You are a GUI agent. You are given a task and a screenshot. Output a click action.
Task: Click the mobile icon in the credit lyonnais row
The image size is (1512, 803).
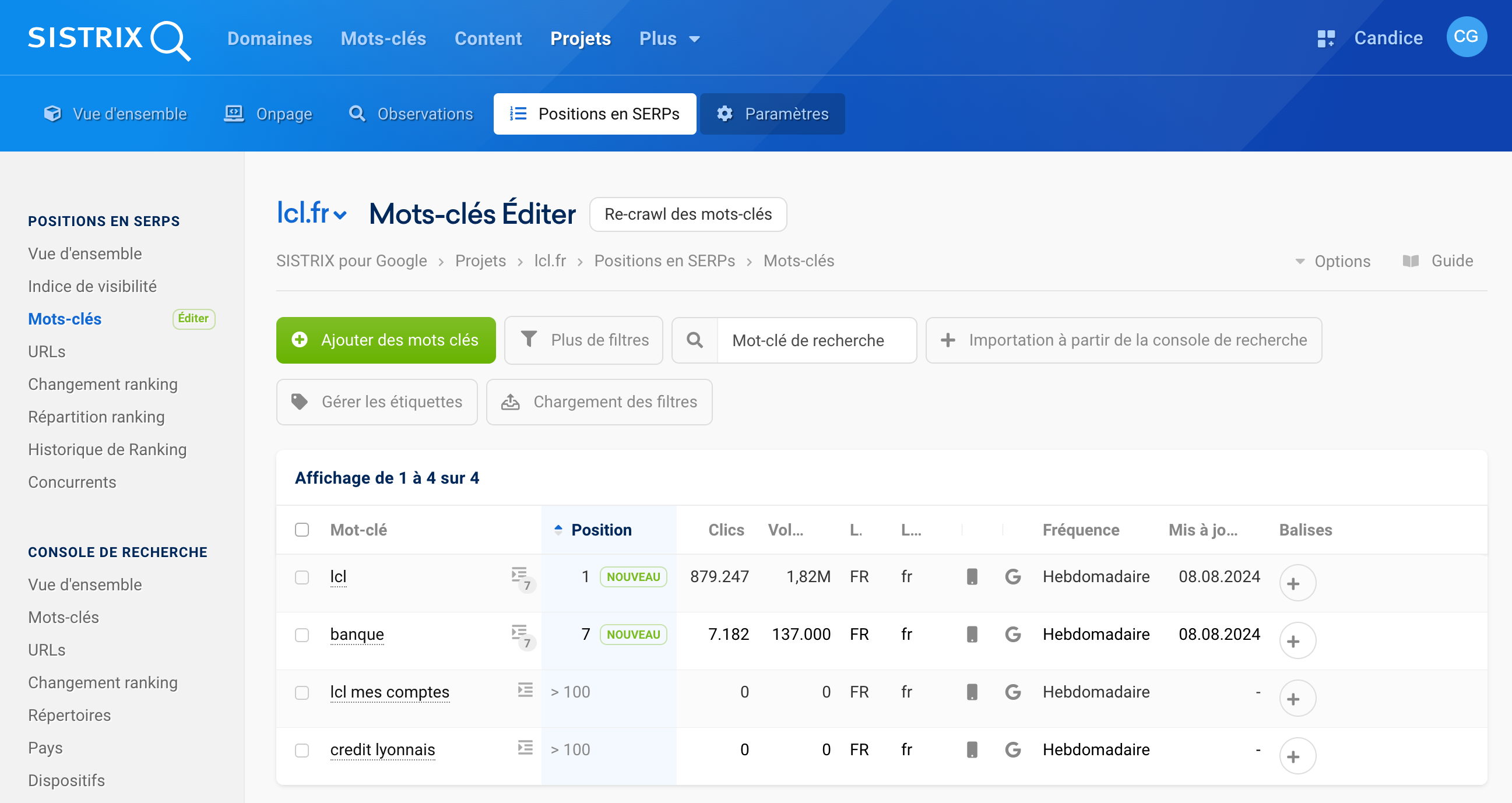[x=972, y=749]
